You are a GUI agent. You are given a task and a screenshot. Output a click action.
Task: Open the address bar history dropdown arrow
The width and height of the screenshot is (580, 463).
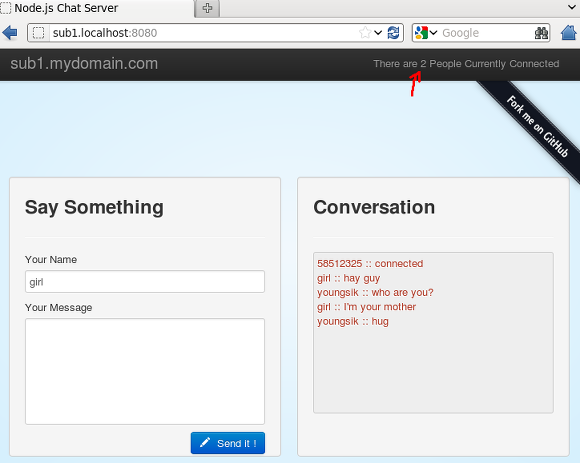tap(378, 33)
